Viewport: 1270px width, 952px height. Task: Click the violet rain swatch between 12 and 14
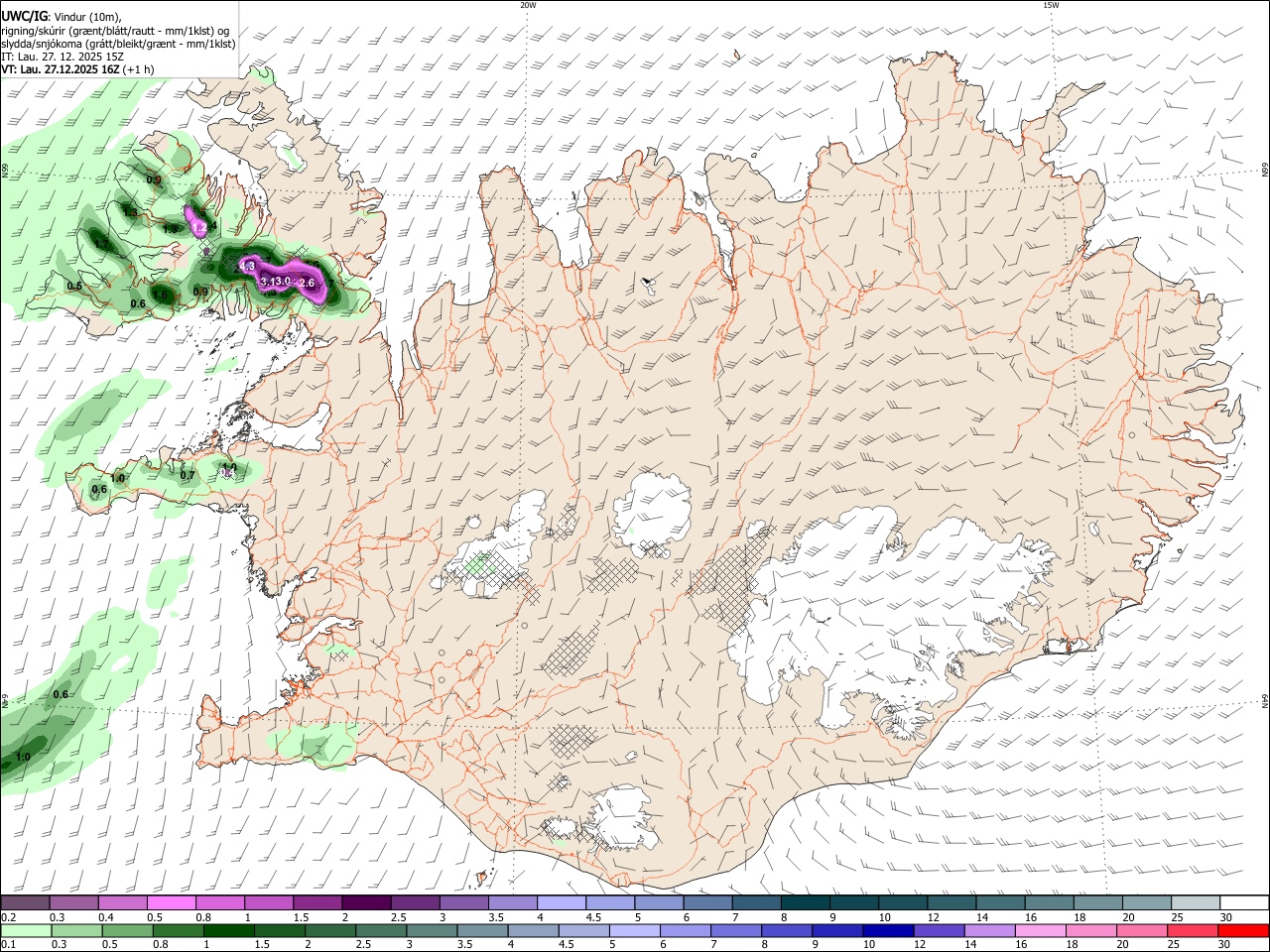click(939, 930)
